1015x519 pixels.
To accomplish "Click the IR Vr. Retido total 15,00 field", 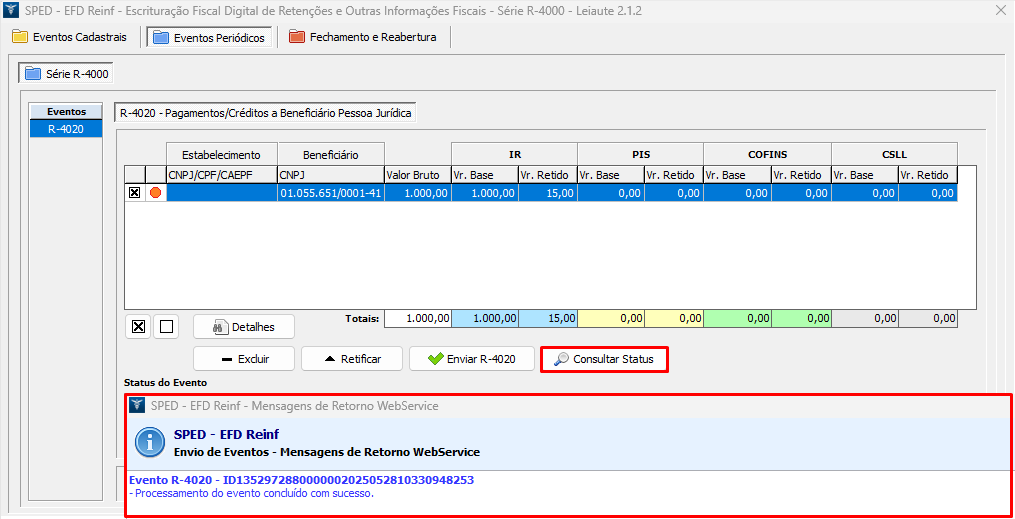I will 548,318.
